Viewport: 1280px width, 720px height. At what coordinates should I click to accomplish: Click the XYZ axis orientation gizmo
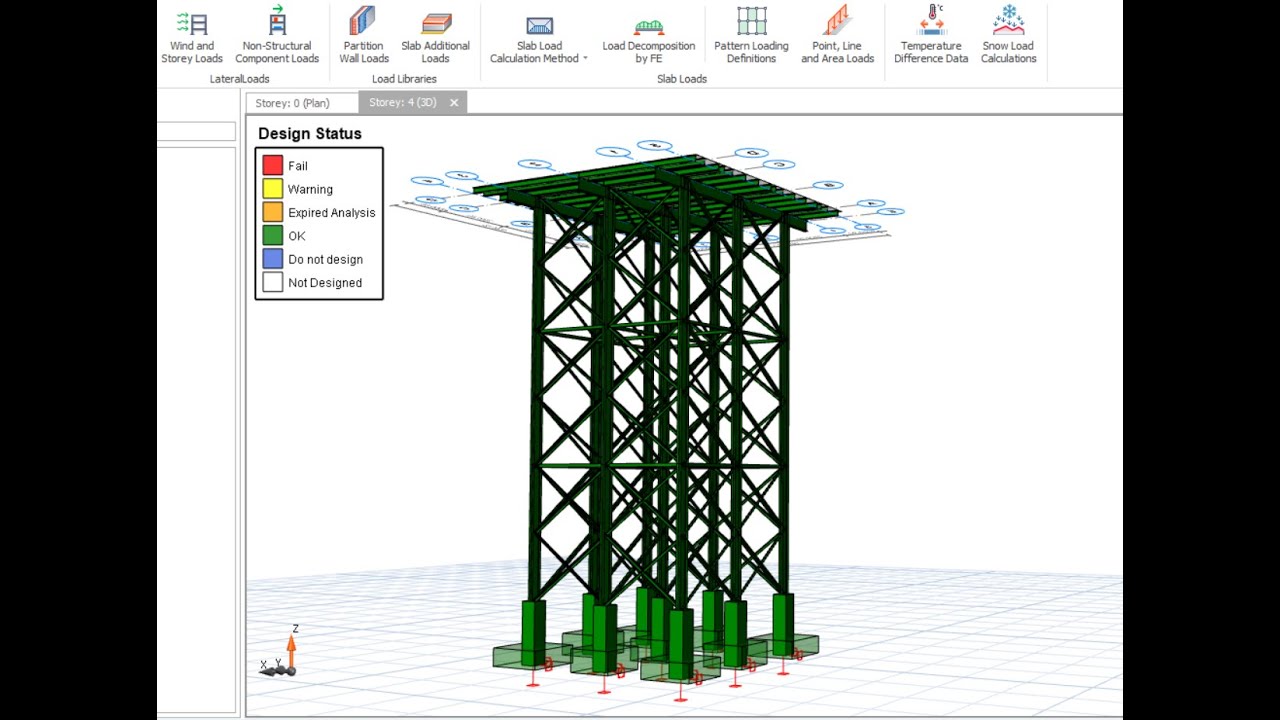280,652
